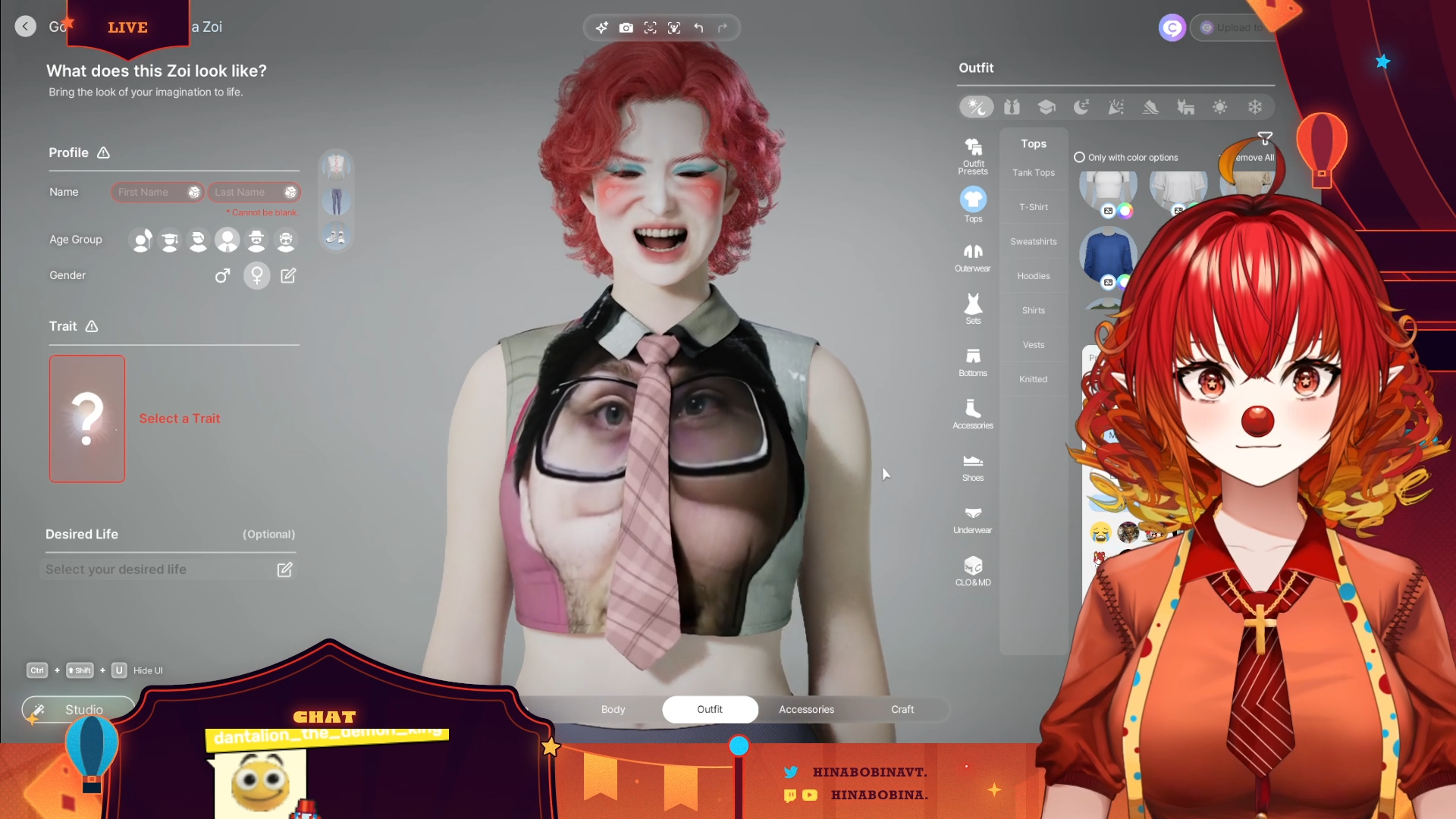Select the adult with tie age group
Screen dimensions: 1456x819
pos(227,240)
